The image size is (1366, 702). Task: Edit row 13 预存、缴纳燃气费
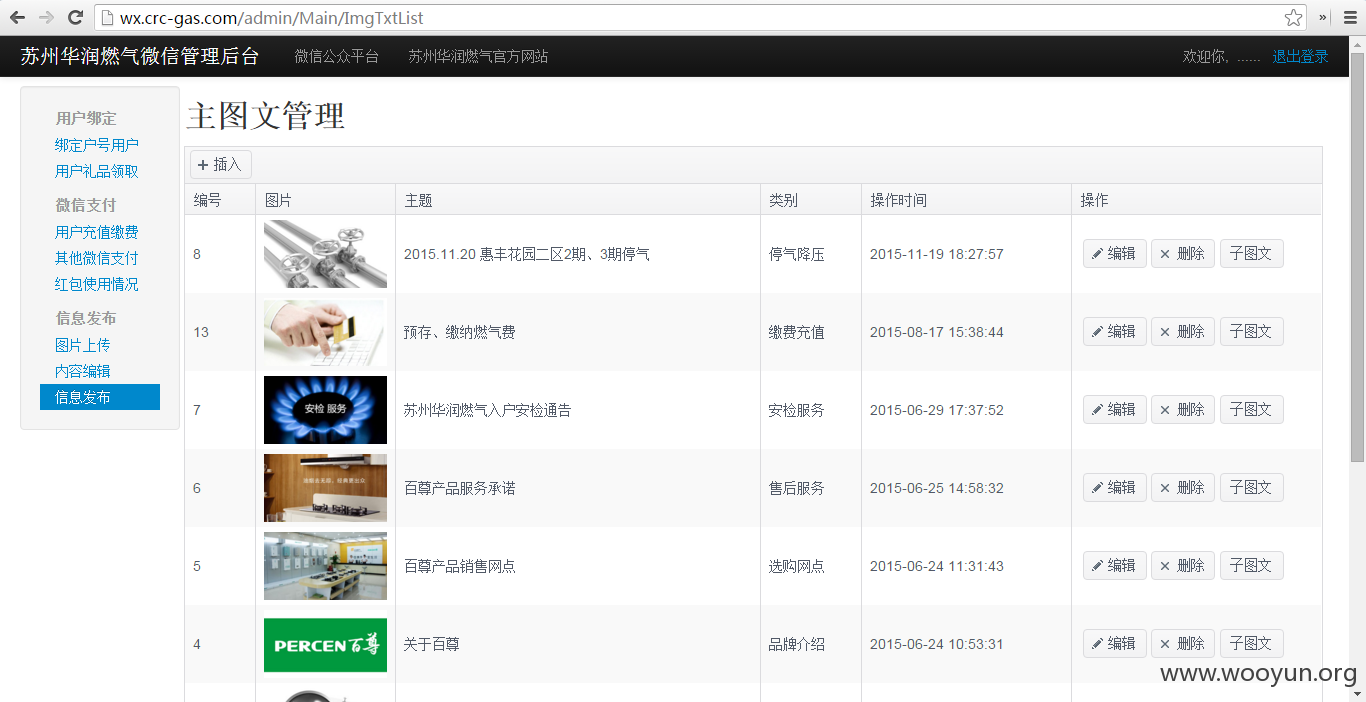click(x=1114, y=332)
